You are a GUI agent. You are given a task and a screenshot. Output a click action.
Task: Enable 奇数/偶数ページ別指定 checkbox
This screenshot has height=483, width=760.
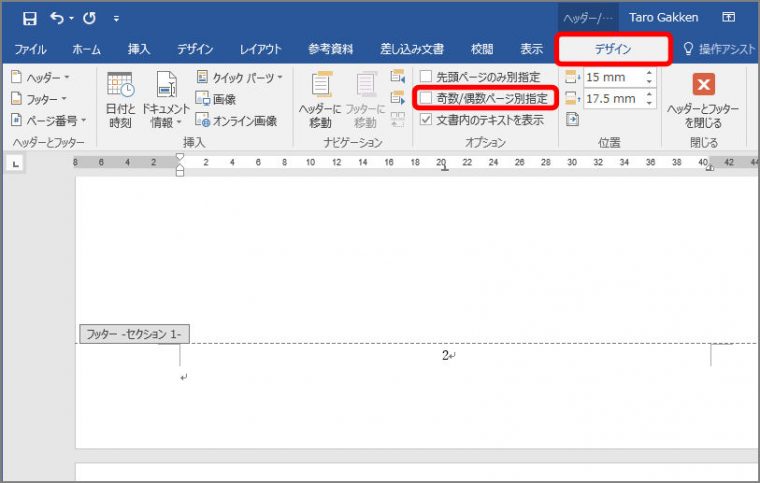[x=426, y=98]
